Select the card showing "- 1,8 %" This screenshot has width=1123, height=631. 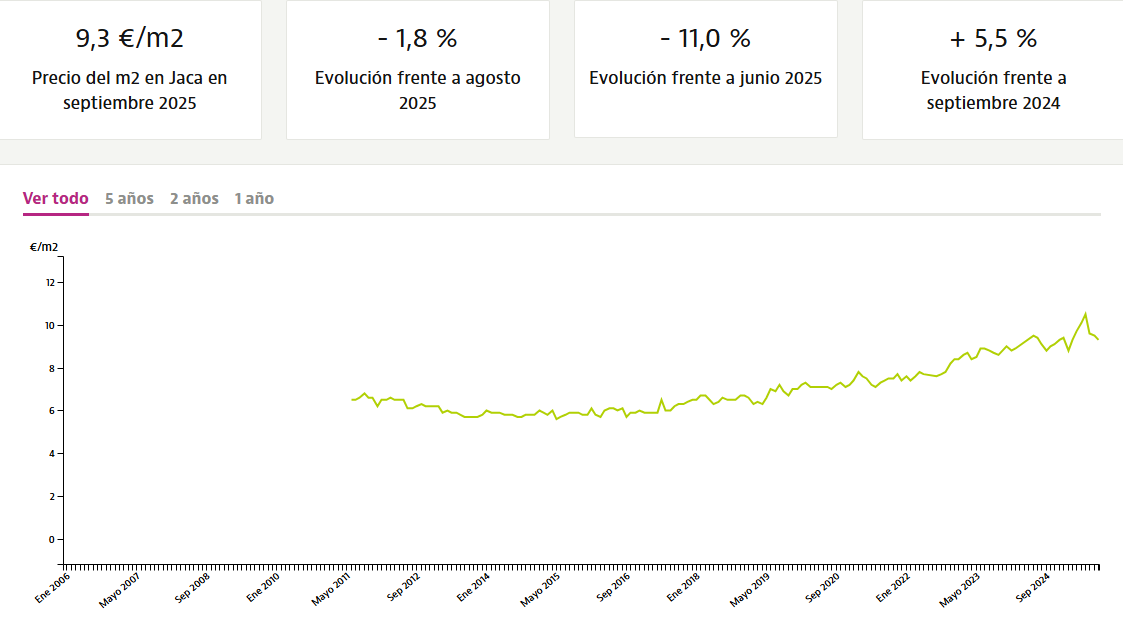(x=417, y=70)
